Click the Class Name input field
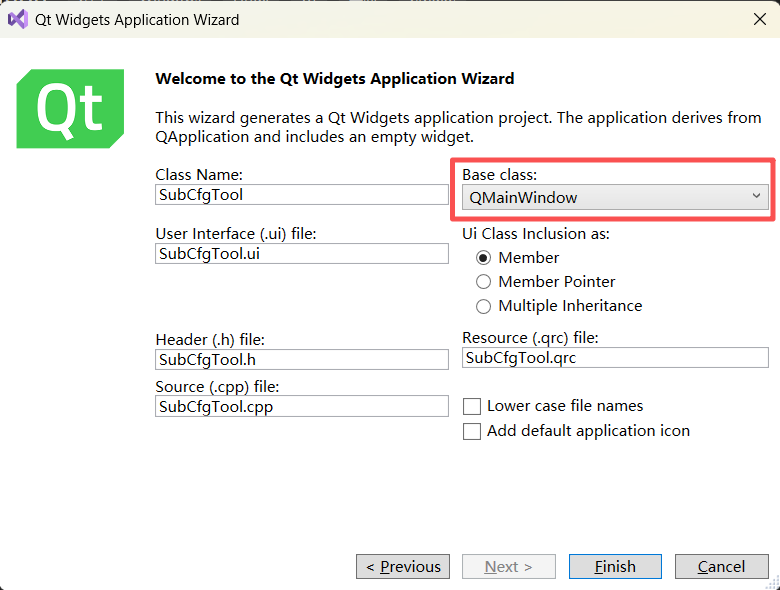 pos(301,195)
